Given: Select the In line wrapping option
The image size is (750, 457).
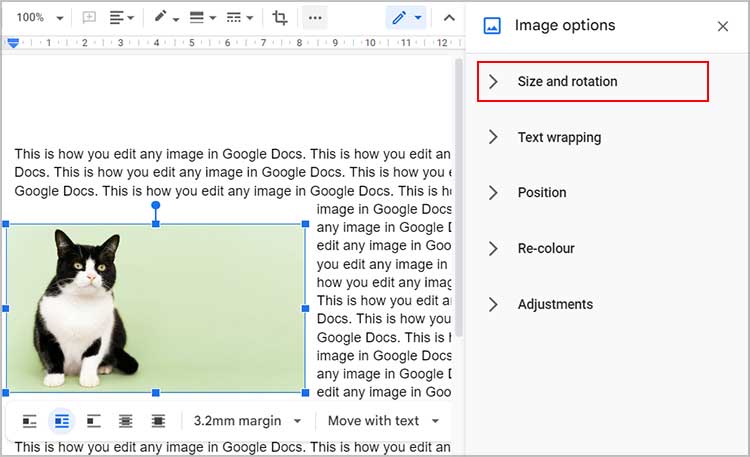Looking at the screenshot, I should [30, 421].
